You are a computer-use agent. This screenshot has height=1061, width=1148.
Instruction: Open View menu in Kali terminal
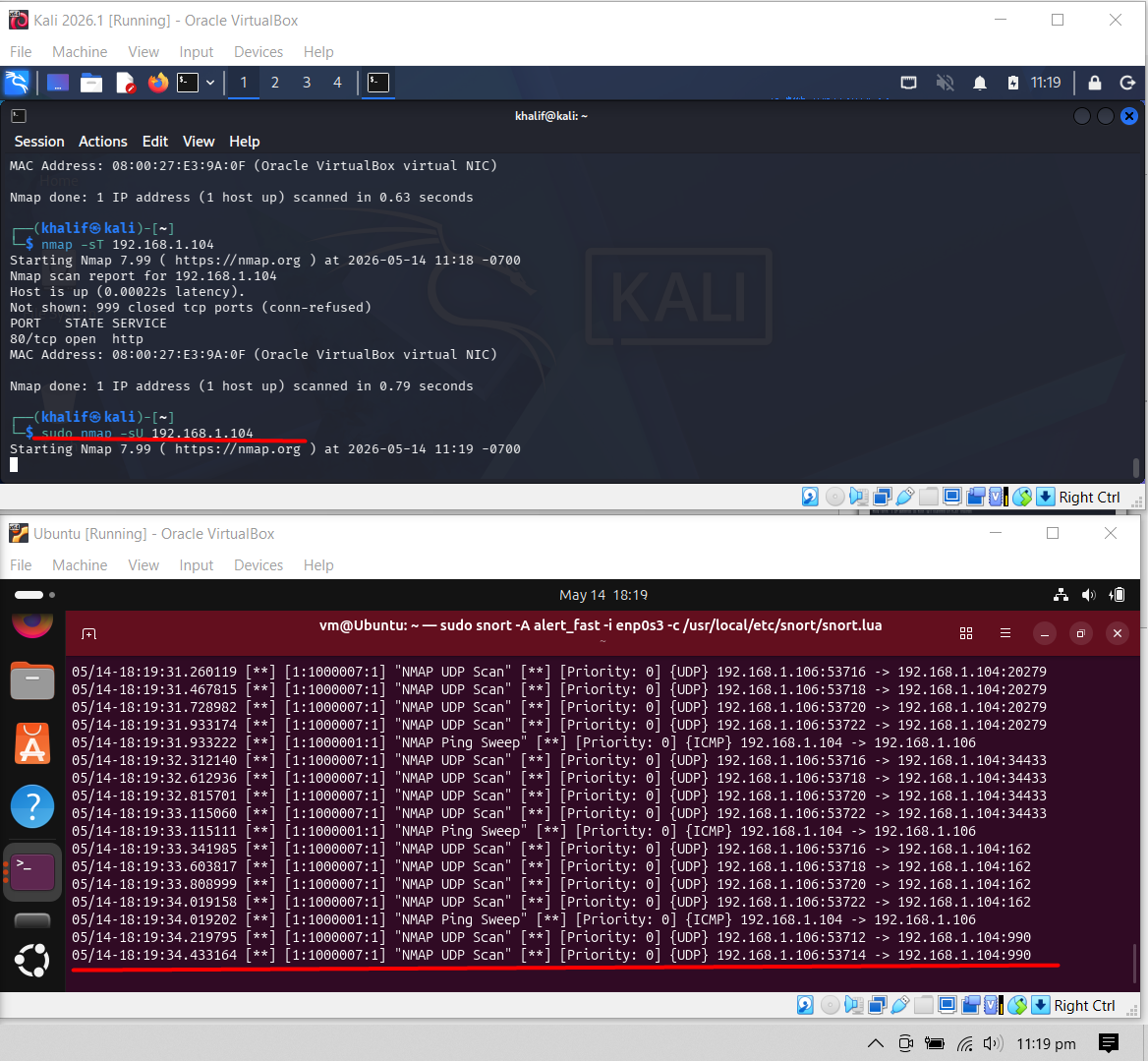point(199,142)
